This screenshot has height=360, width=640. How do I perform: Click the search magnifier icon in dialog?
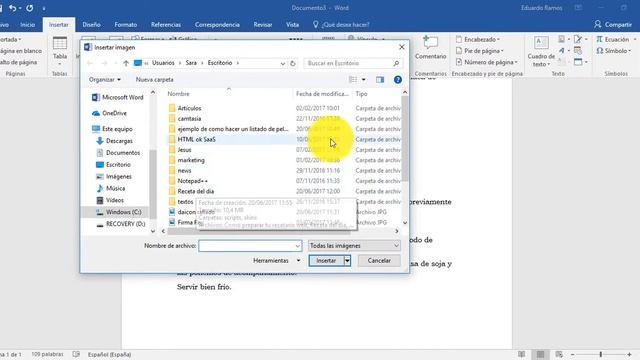[396, 63]
